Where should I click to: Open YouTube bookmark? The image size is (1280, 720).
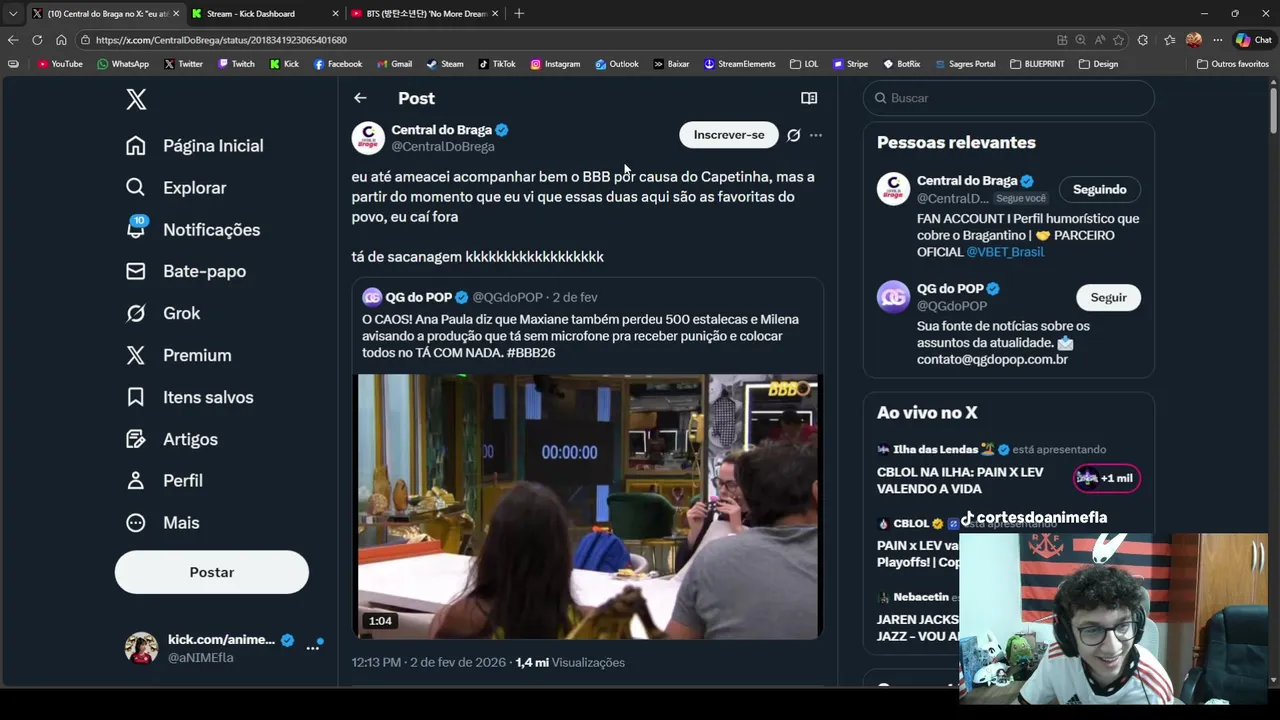pyautogui.click(x=60, y=64)
